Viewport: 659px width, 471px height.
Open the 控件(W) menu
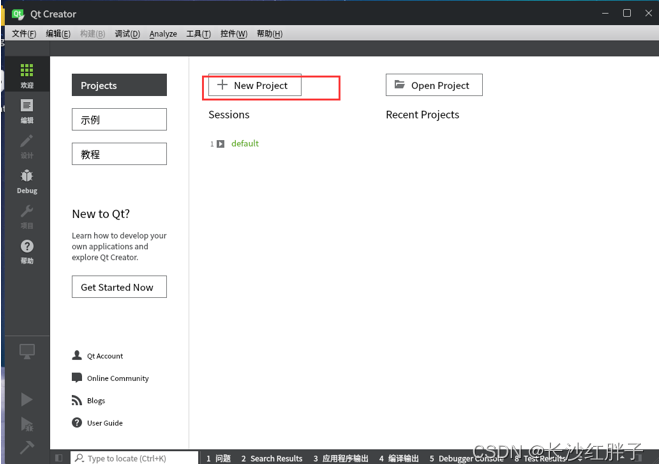(x=234, y=34)
